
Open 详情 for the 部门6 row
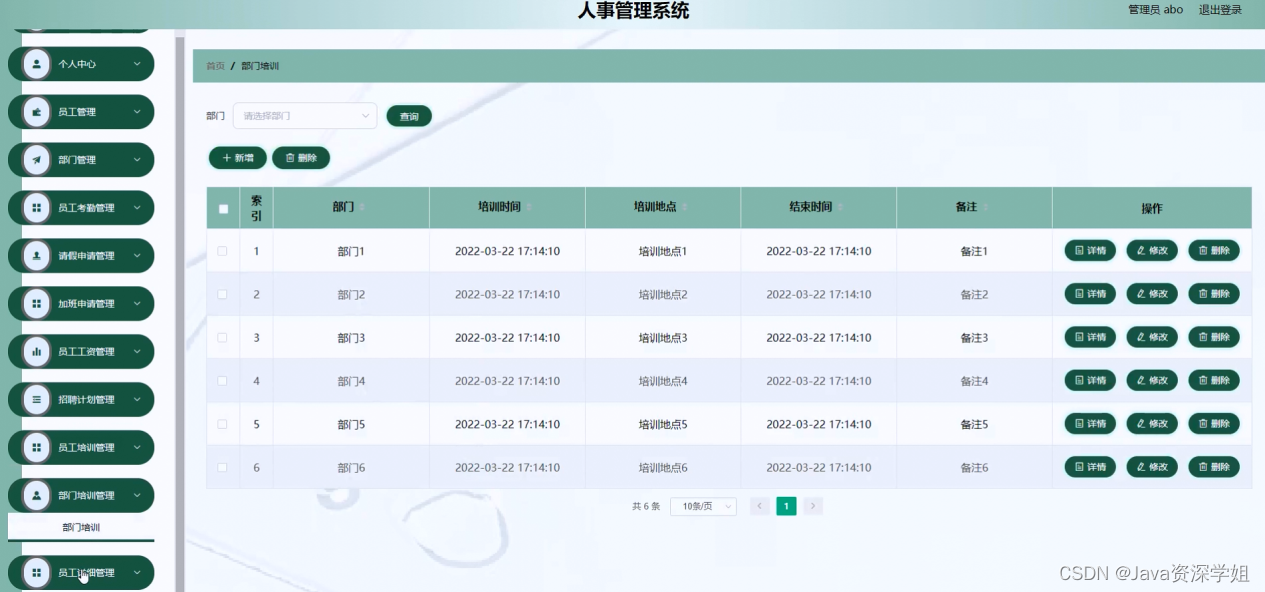click(1090, 467)
